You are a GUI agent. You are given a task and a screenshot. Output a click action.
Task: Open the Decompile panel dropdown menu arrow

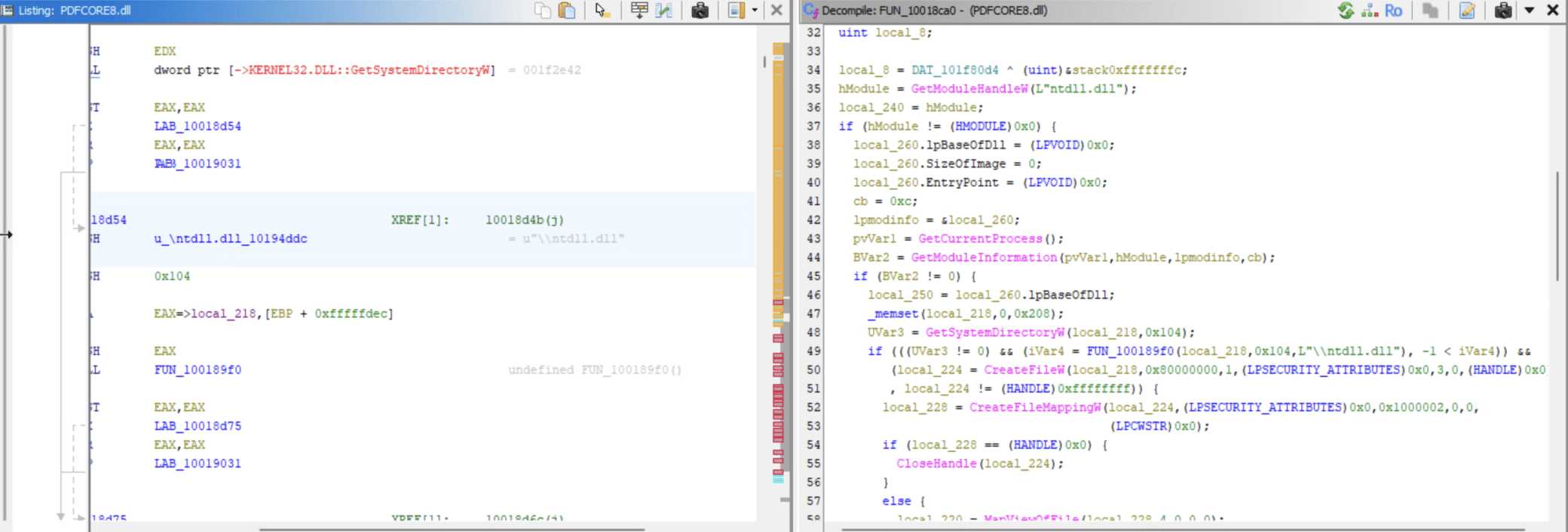pyautogui.click(x=1530, y=11)
